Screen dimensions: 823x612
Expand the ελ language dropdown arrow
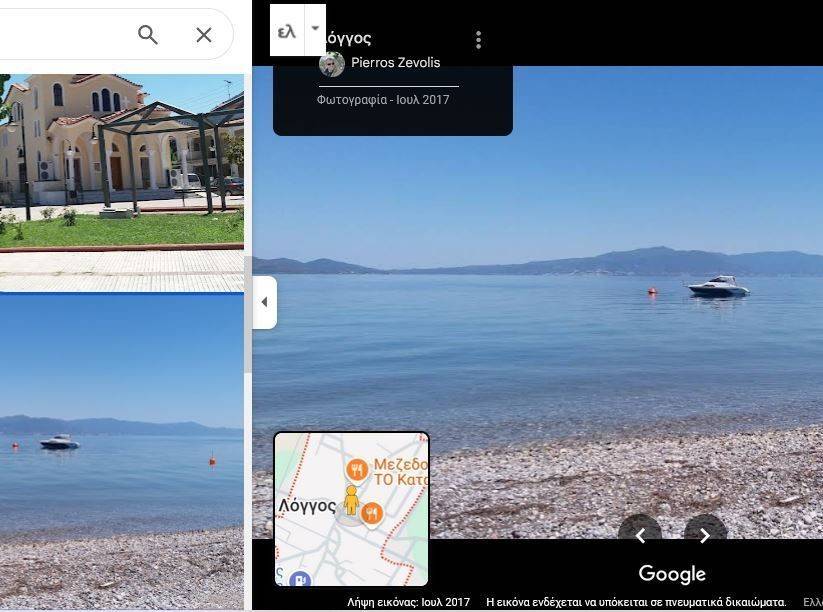point(315,29)
